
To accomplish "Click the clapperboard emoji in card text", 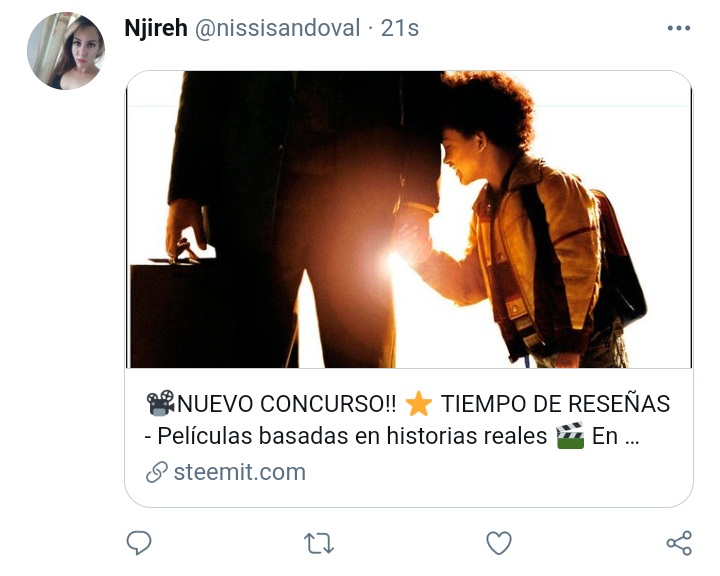I will coord(570,435).
